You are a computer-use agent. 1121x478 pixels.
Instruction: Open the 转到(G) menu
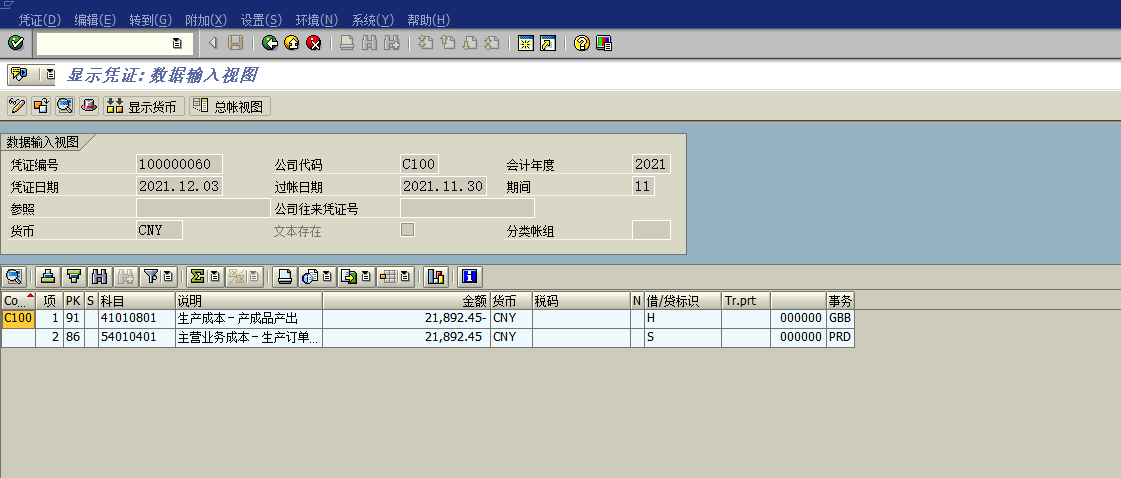tap(151, 20)
